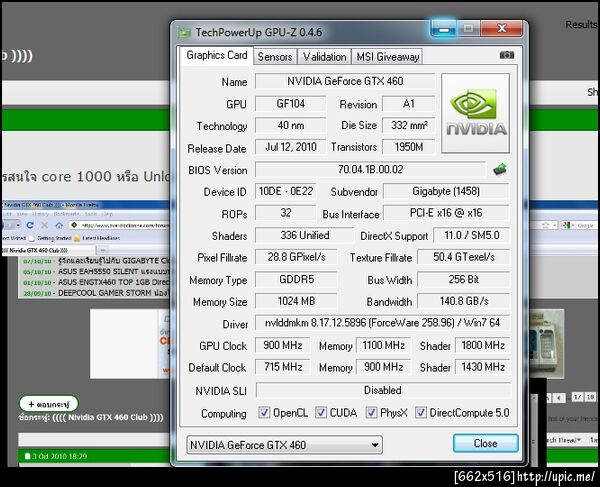Image resolution: width=600 pixels, height=487 pixels.
Task: Click the Technology value 40 nm
Action: click(291, 125)
